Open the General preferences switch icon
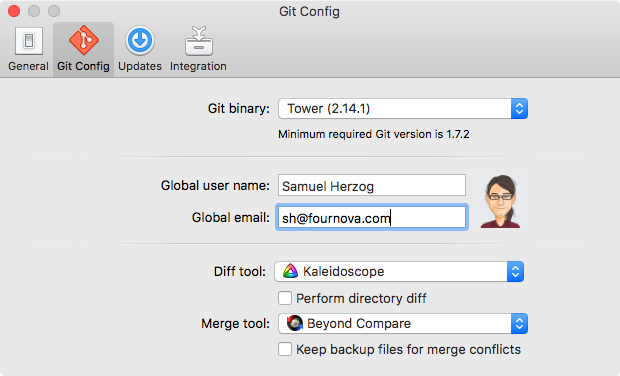Viewport: 620px width, 376px height. 28,41
